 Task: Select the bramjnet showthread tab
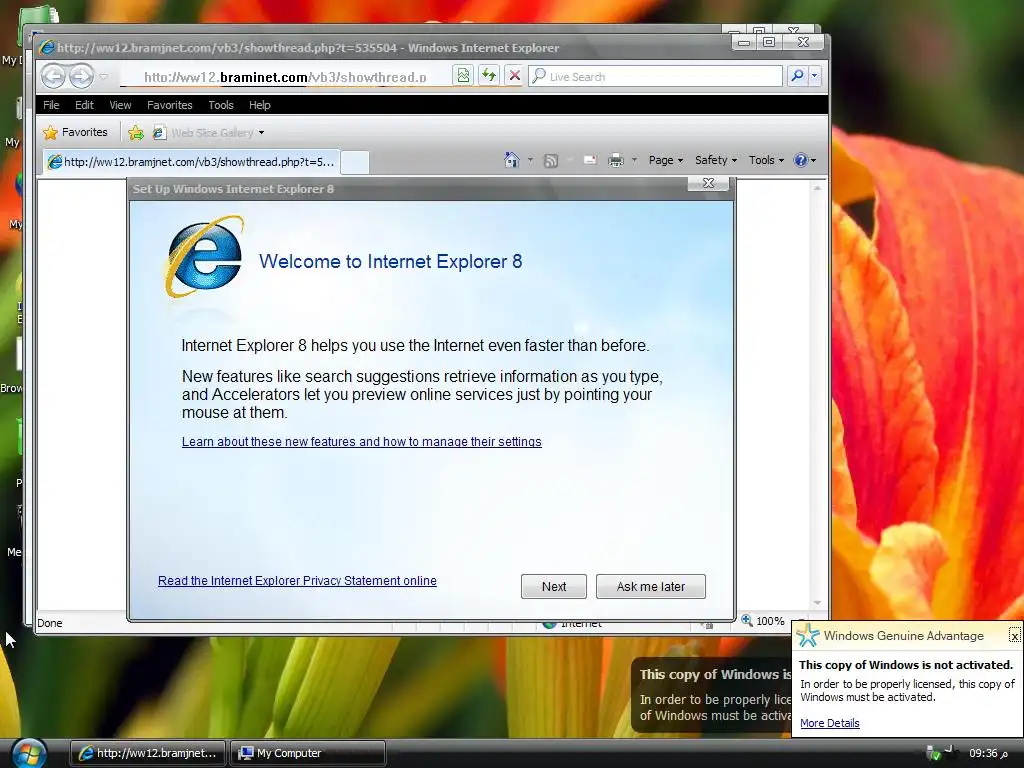coord(191,162)
